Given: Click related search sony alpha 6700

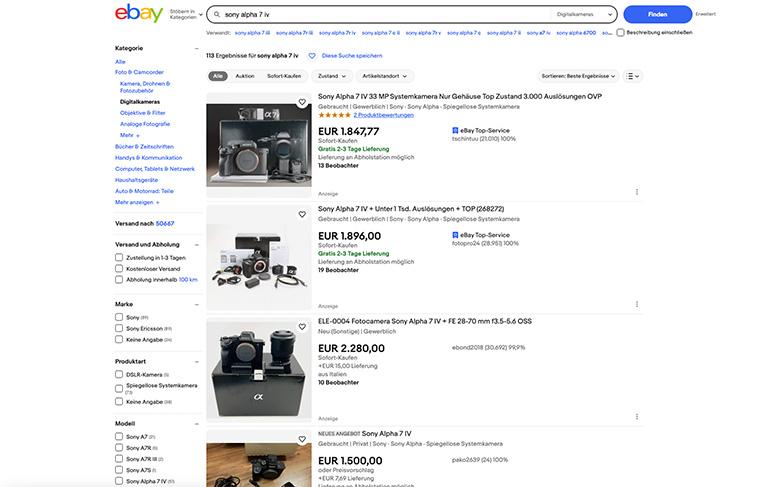Looking at the screenshot, I should [576, 33].
